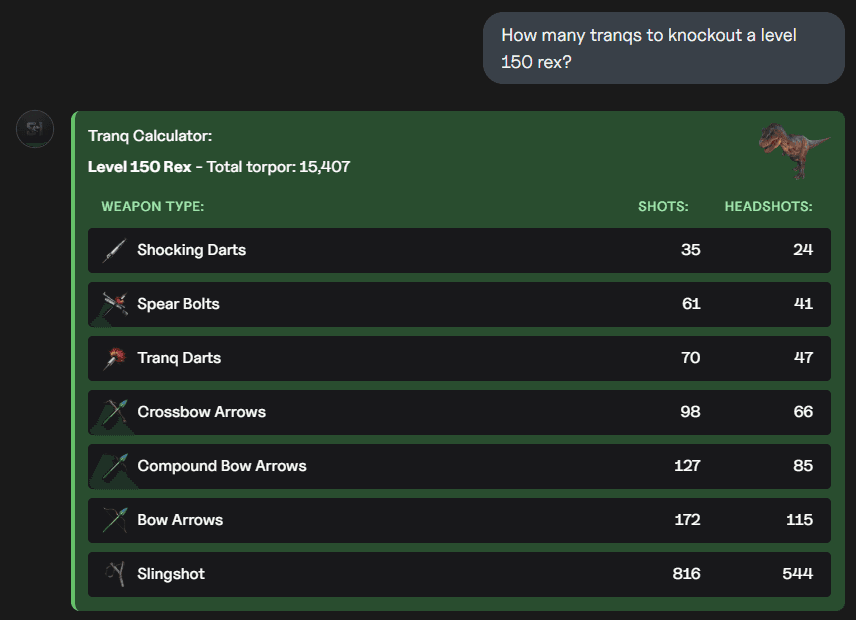Image resolution: width=856 pixels, height=620 pixels.
Task: Click the Spear Bolts harpoon icon
Action: click(115, 305)
